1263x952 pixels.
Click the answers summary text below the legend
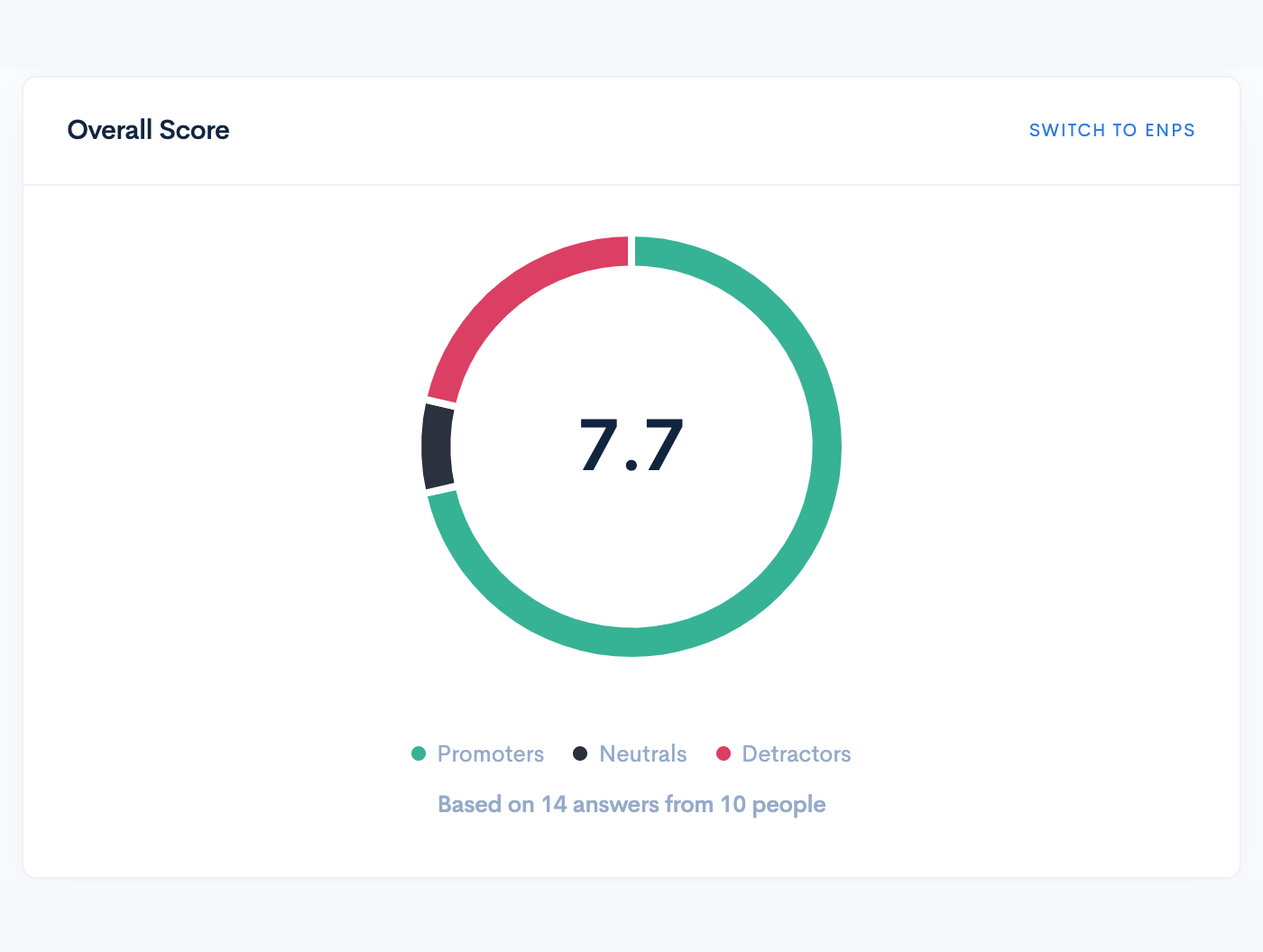[x=631, y=804]
